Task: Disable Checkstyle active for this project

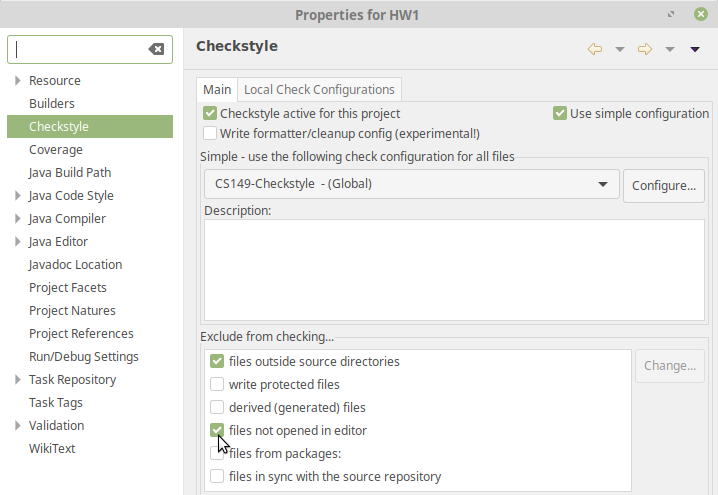Action: pos(210,114)
